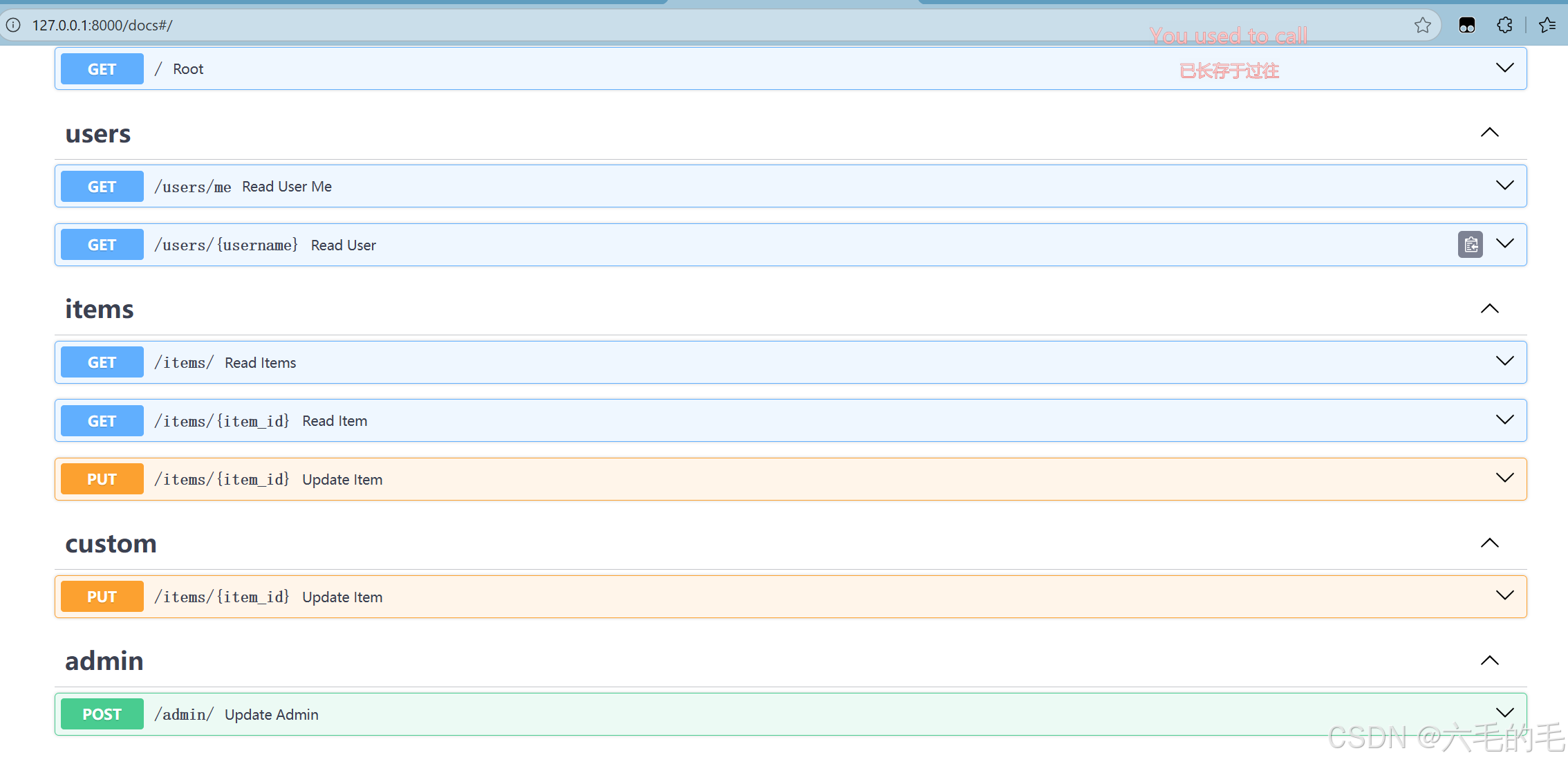Click the /items/ path of Read Items

pyautogui.click(x=184, y=362)
